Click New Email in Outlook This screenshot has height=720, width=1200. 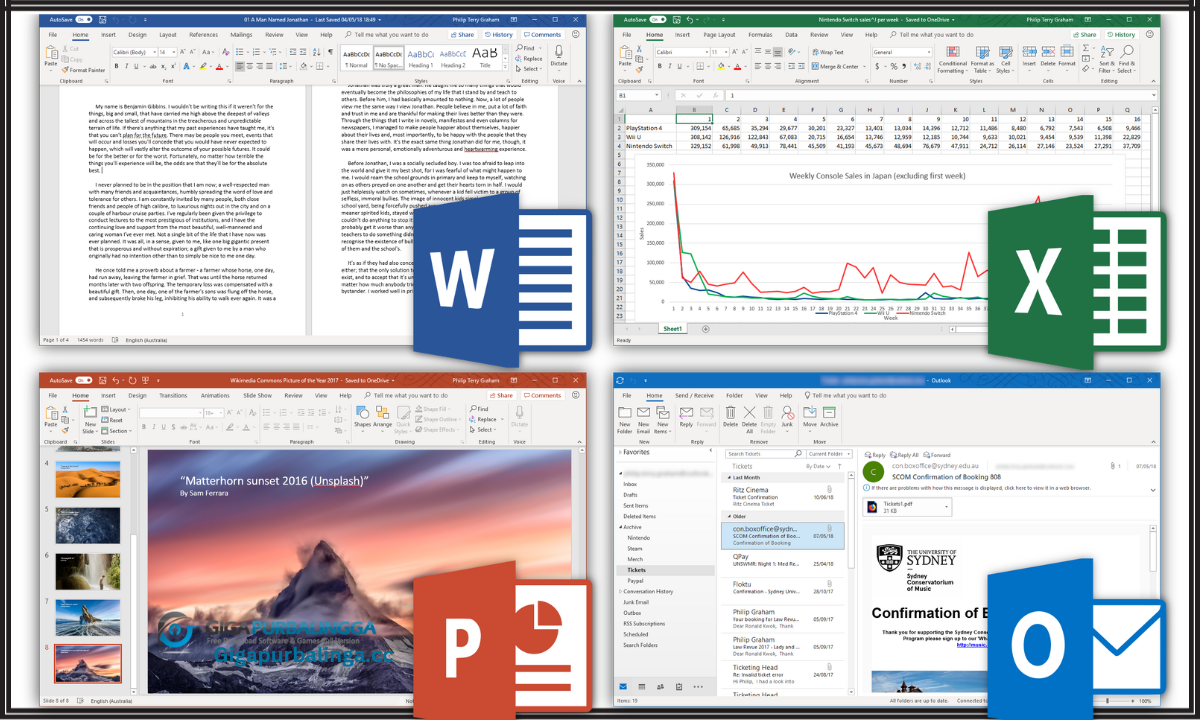pyautogui.click(x=643, y=420)
